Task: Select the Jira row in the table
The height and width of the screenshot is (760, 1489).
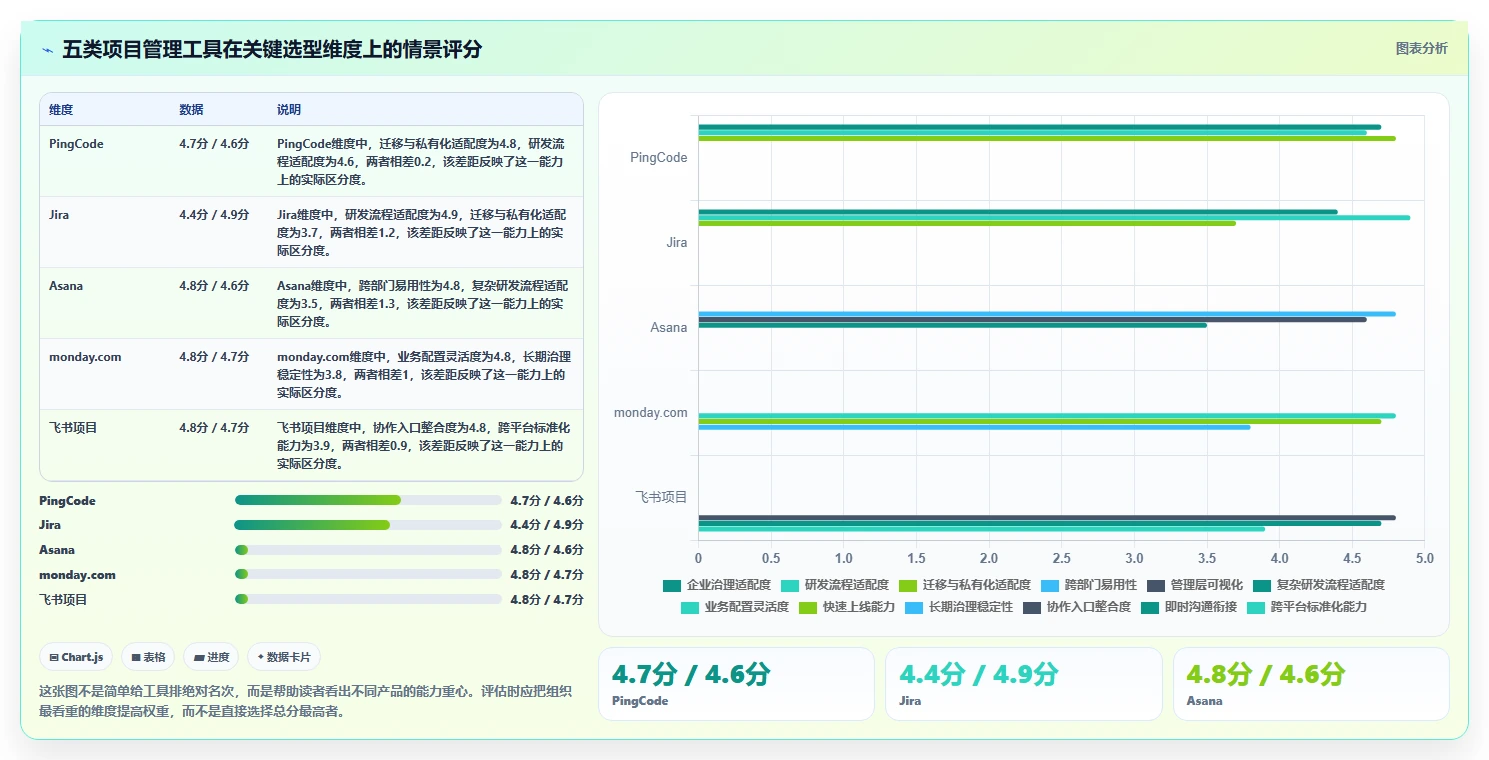Action: point(311,232)
